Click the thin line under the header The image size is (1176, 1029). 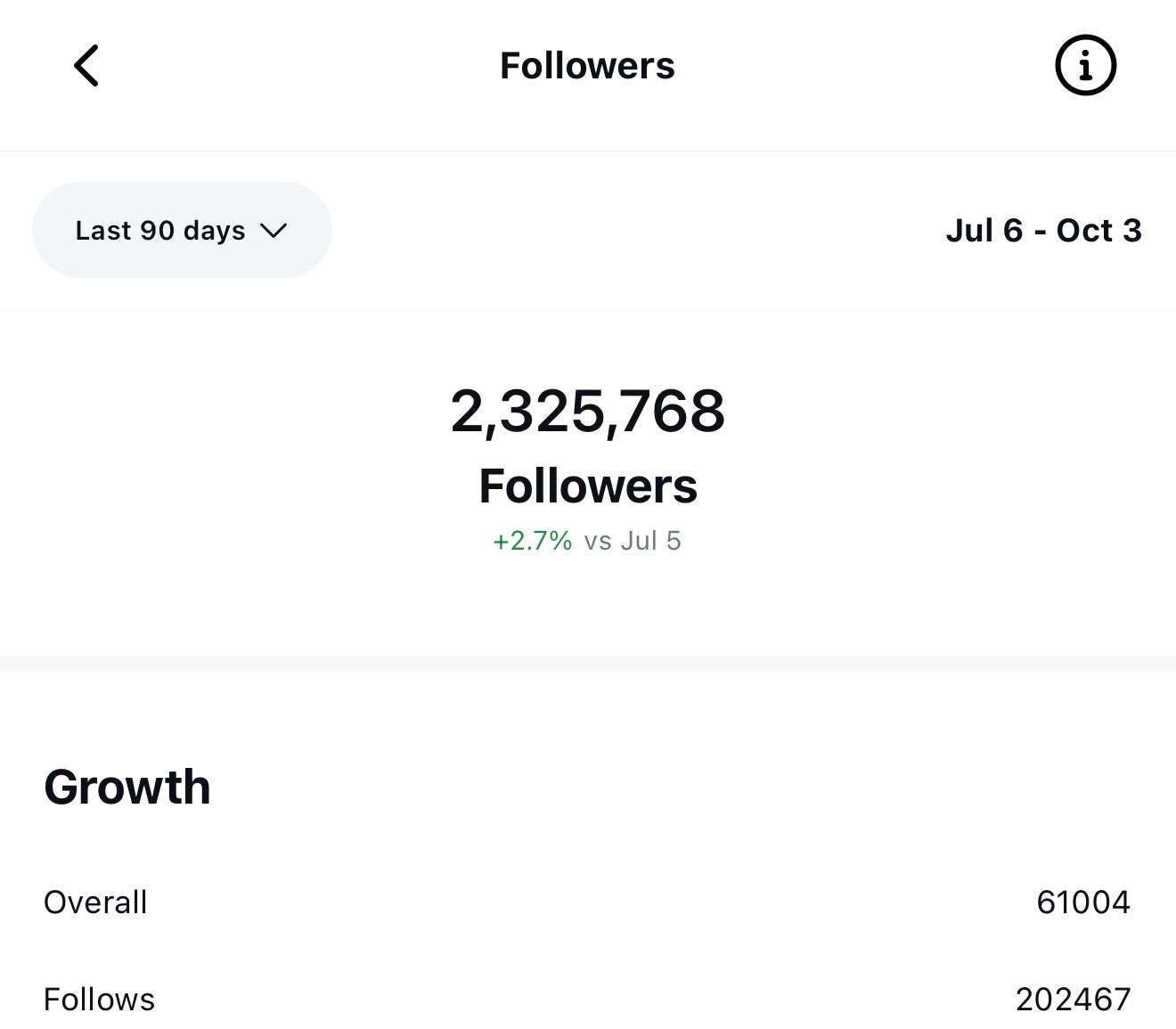[x=588, y=151]
